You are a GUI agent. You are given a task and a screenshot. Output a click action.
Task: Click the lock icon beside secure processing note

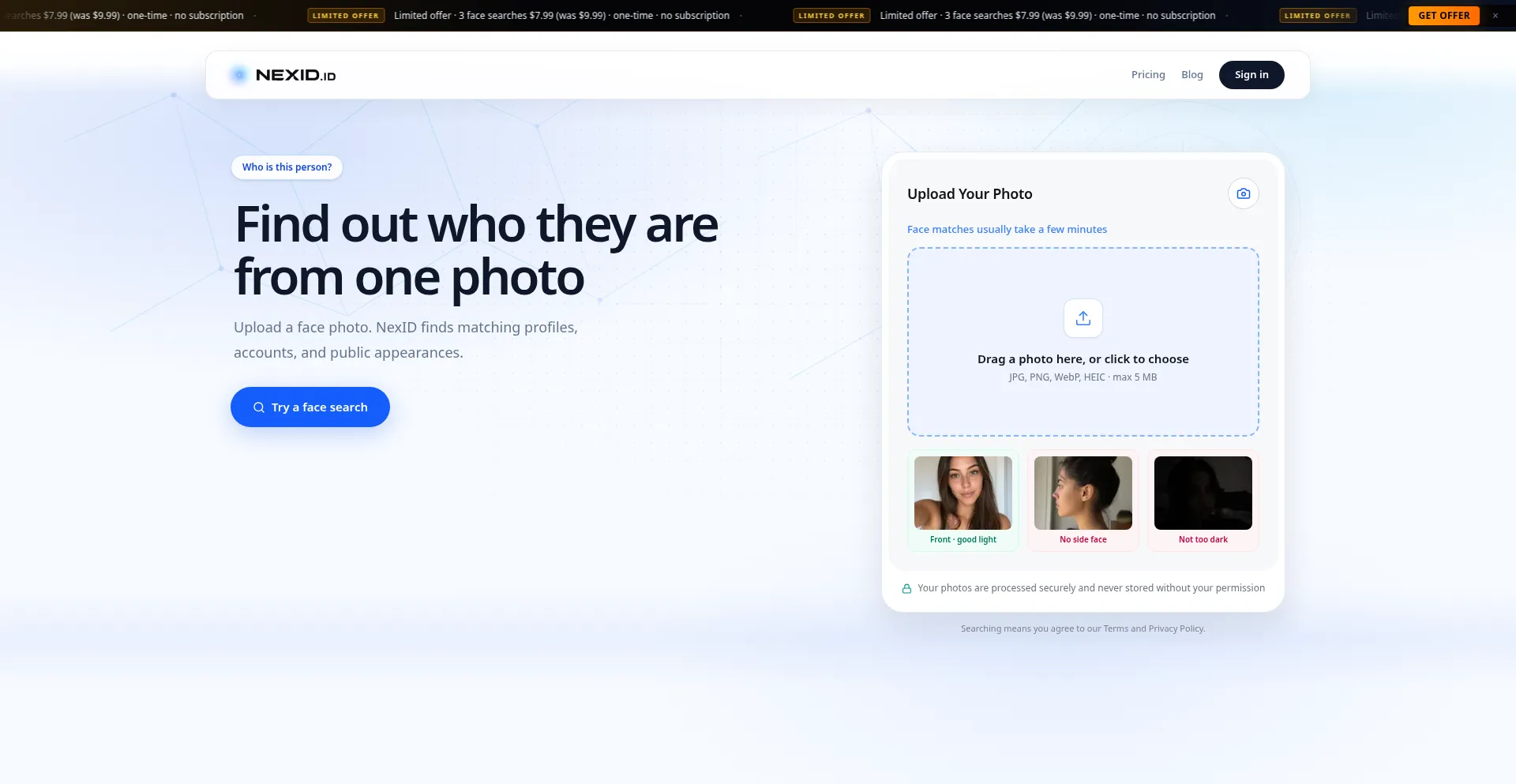[x=906, y=589]
